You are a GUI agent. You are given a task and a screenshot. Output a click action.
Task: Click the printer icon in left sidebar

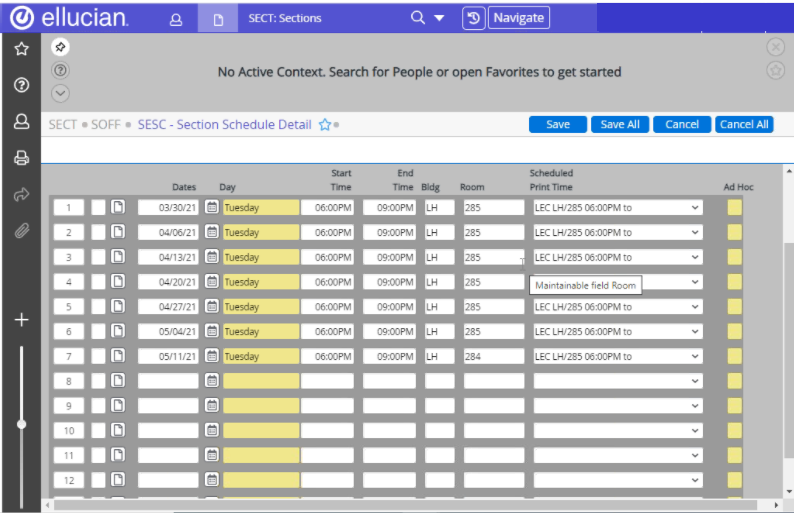click(21, 158)
